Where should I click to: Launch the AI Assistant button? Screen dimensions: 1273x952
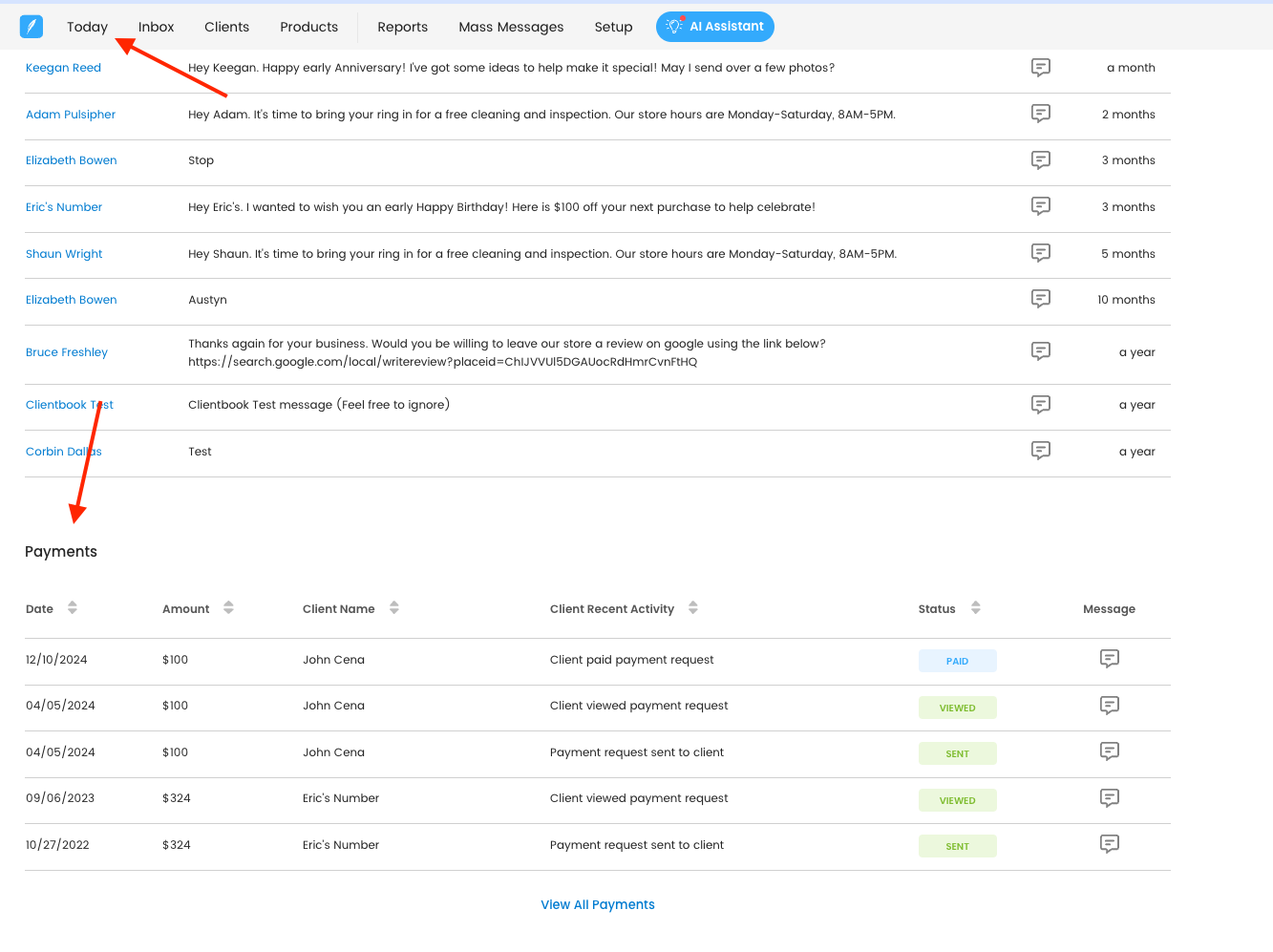tap(715, 27)
